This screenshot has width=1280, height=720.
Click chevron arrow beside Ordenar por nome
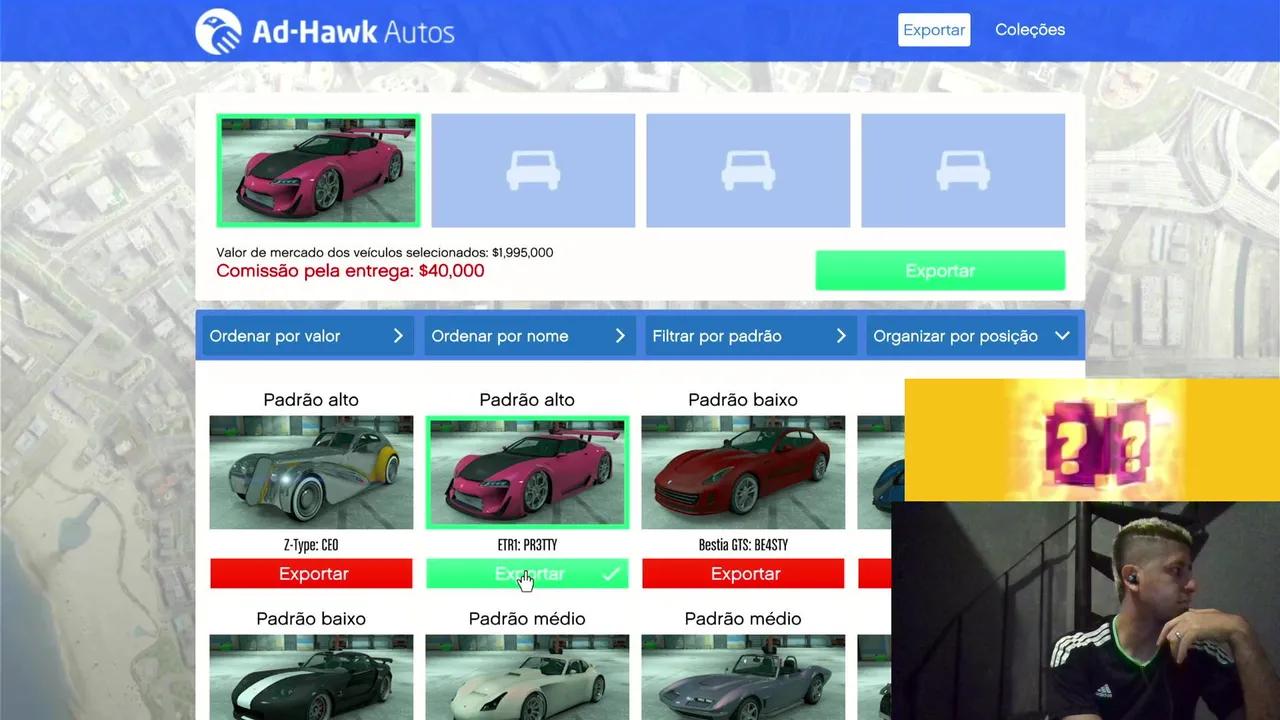coord(620,336)
